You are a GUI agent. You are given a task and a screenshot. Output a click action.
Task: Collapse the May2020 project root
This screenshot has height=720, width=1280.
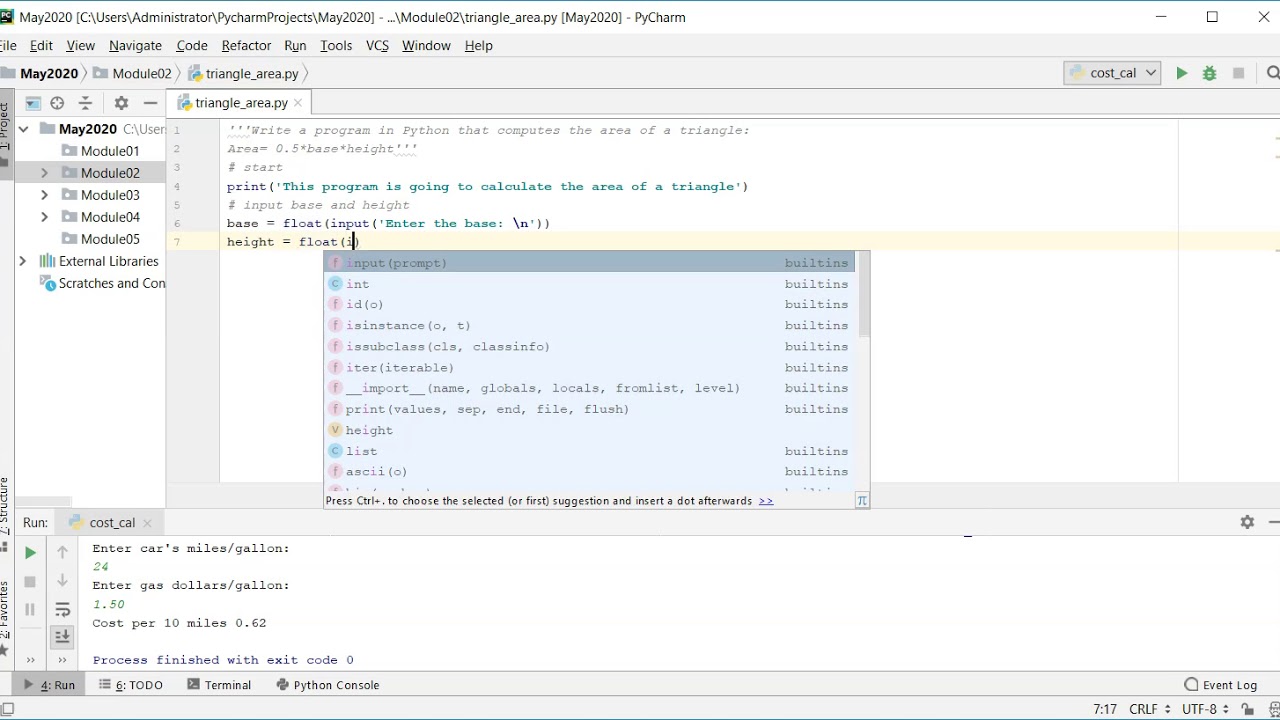click(x=23, y=129)
